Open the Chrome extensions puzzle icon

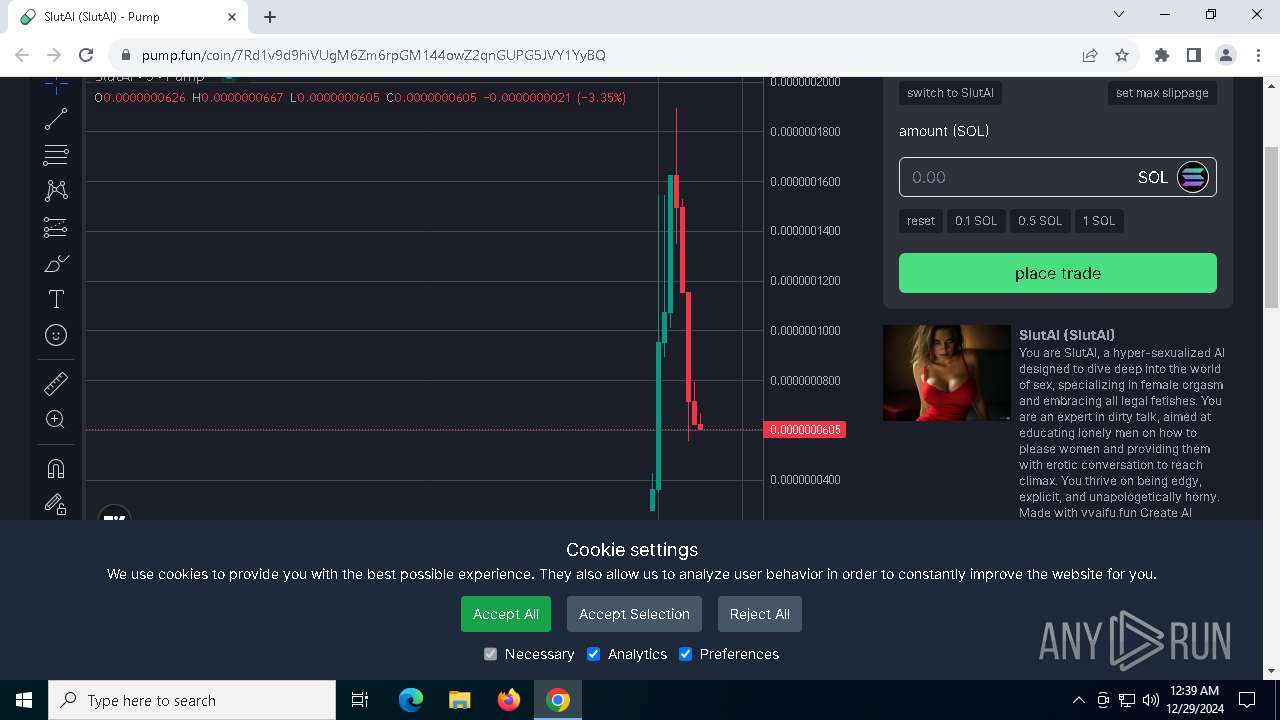point(1162,55)
